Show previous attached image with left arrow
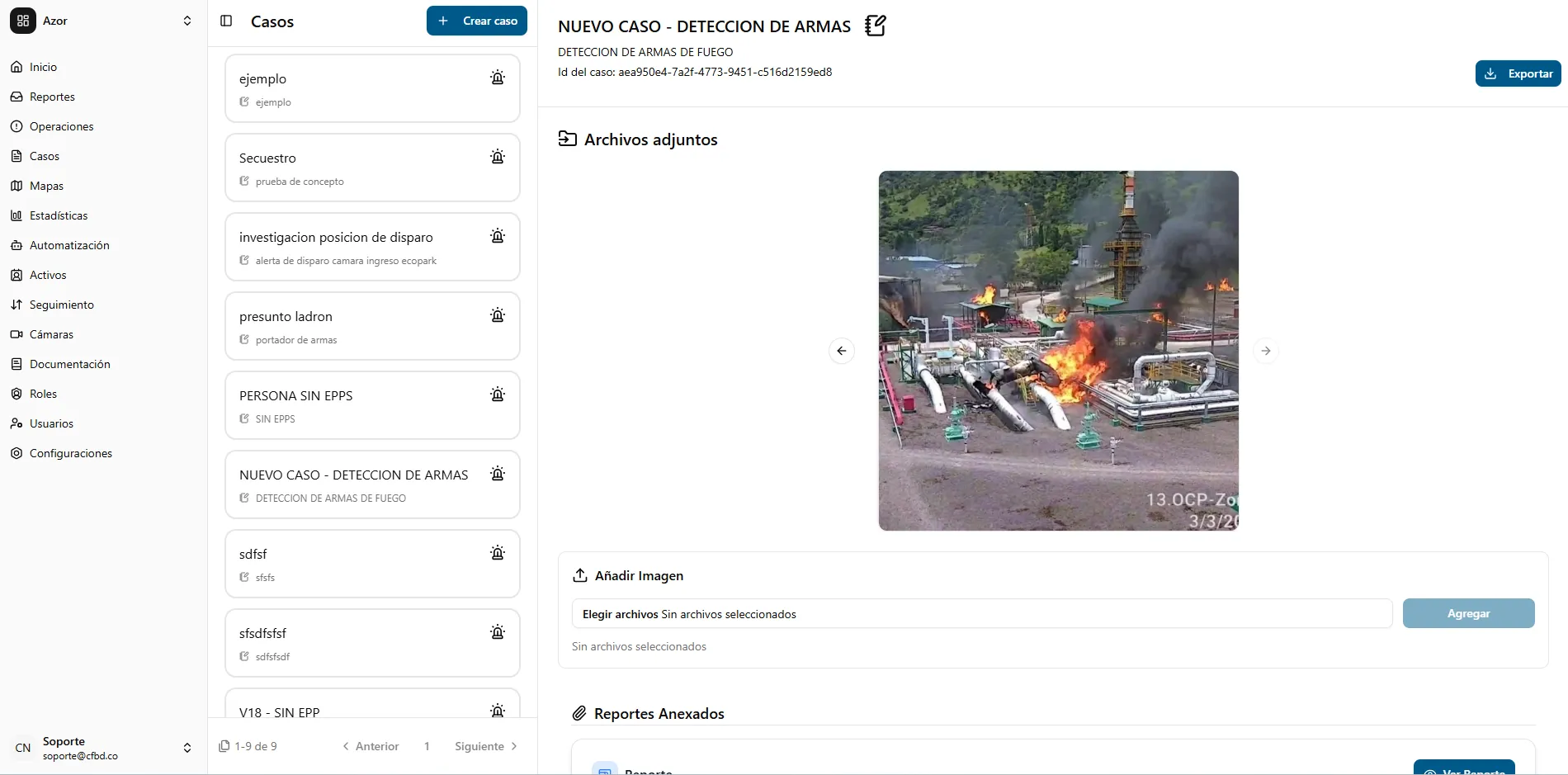1568x775 pixels. [842, 351]
